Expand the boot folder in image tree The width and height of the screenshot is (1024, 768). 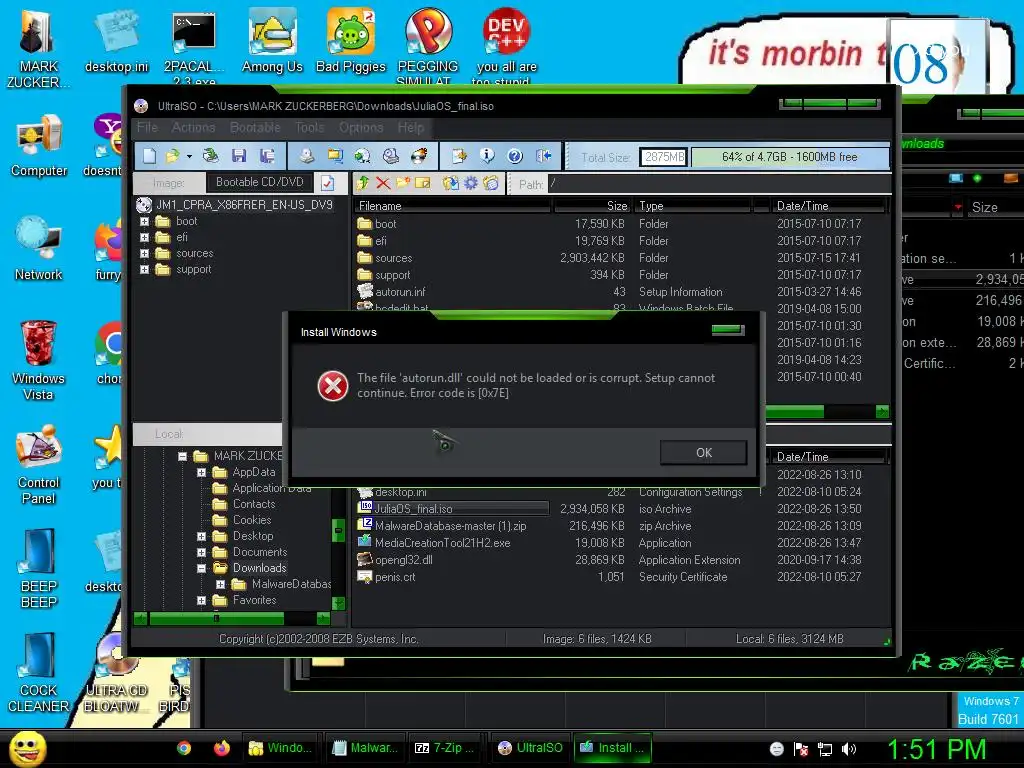(144, 221)
